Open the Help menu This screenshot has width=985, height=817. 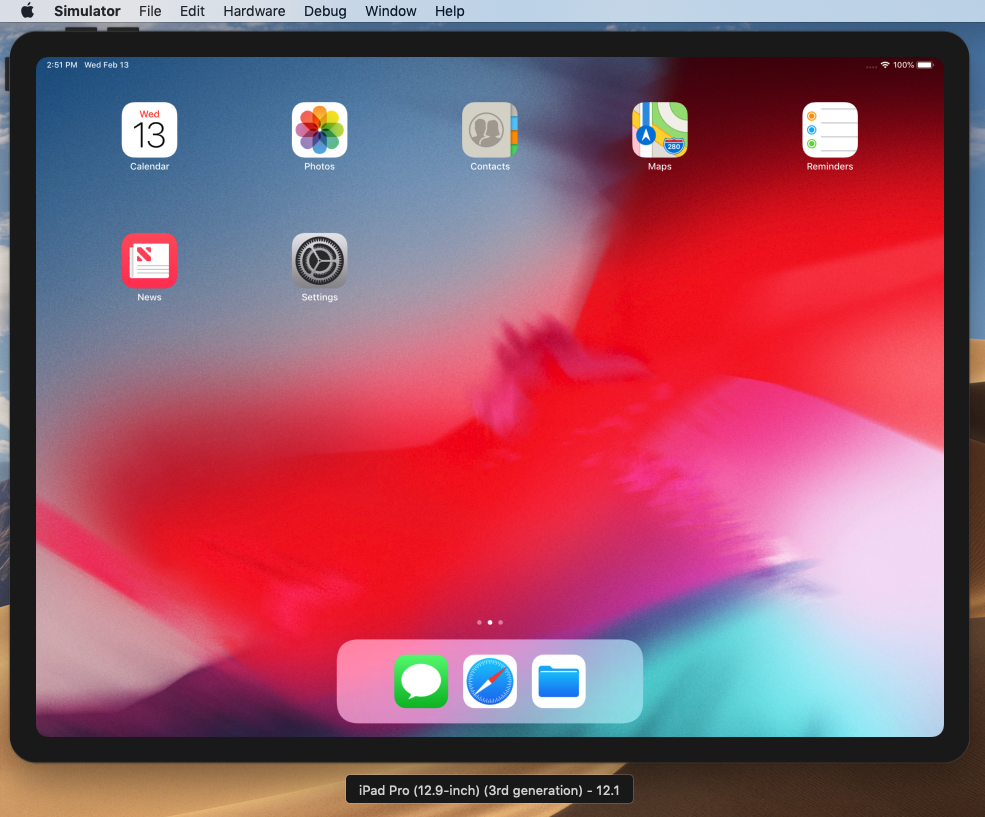pos(450,11)
